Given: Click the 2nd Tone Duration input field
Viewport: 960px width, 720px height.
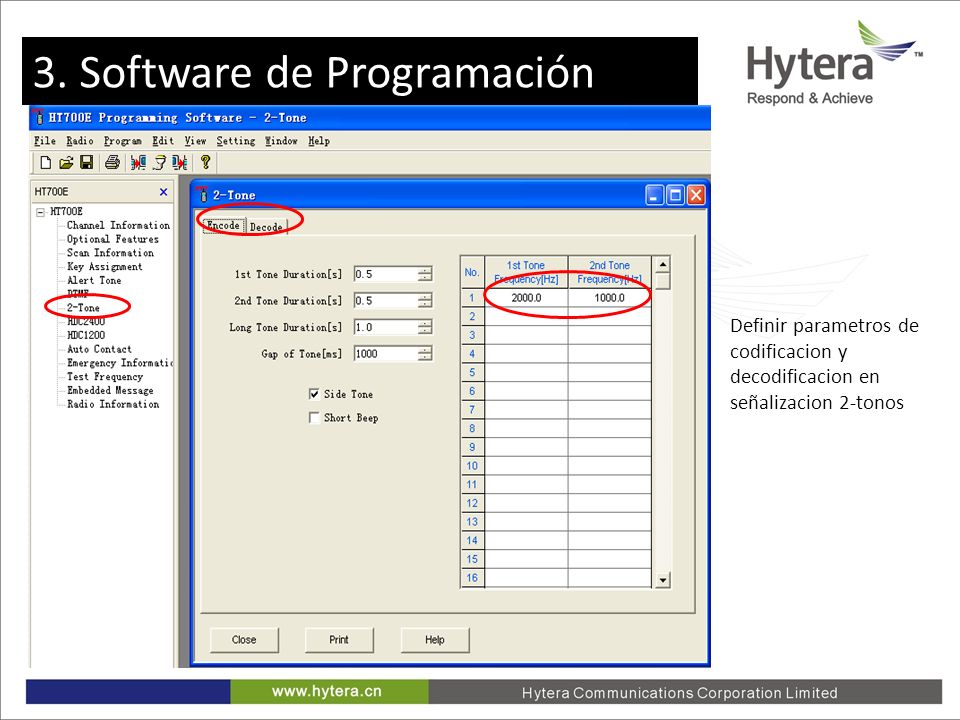Looking at the screenshot, I should (x=386, y=300).
